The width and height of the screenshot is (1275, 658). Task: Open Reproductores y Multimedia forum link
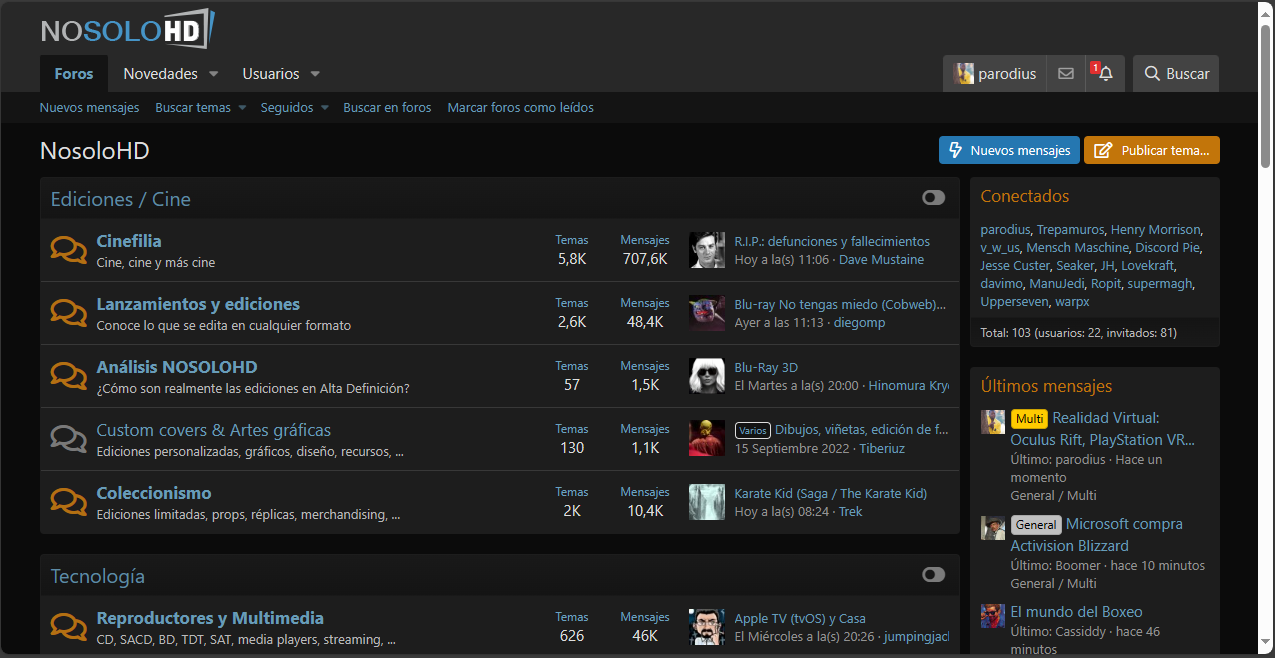[210, 618]
